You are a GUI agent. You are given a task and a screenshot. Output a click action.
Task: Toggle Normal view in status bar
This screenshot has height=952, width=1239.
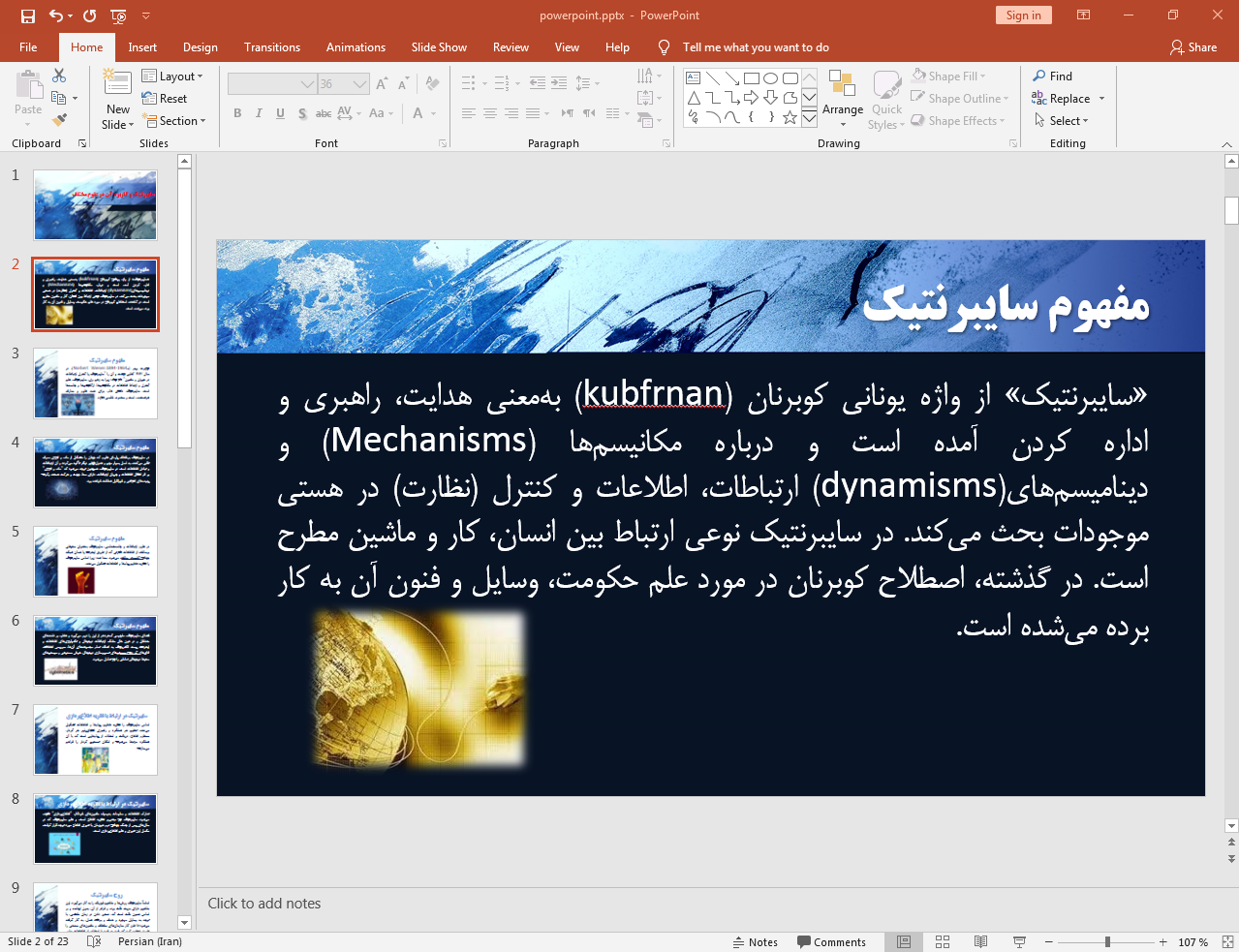coord(903,941)
